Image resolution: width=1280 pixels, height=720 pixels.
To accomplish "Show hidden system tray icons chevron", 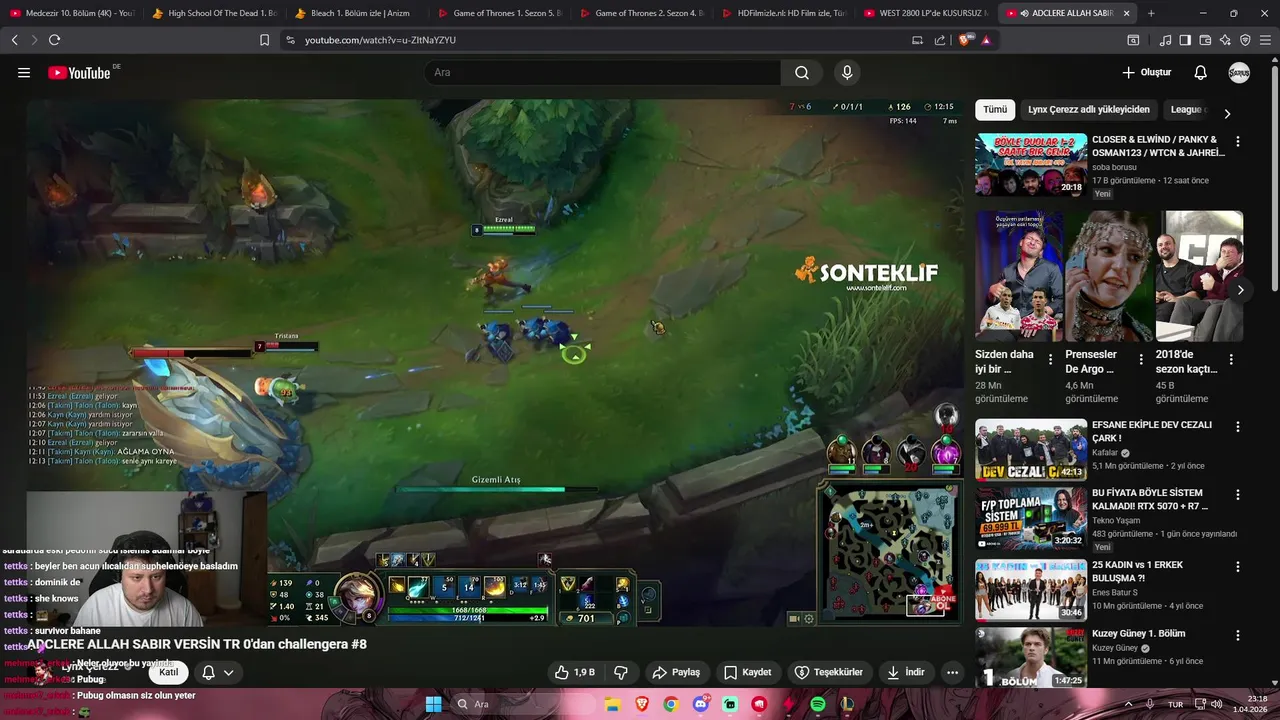I will tap(1129, 704).
